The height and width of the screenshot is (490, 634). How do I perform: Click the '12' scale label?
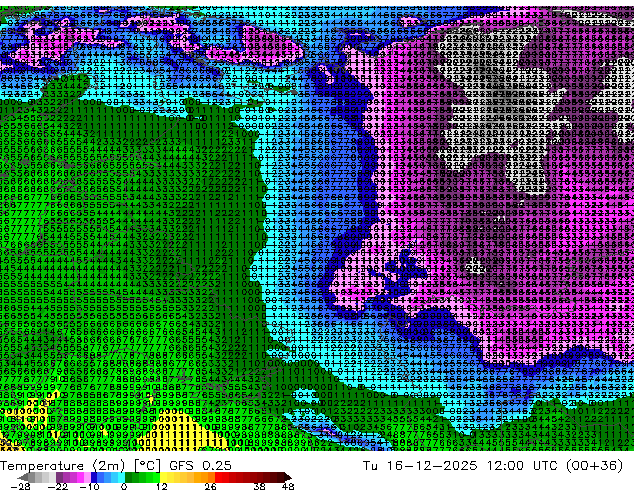point(162,486)
